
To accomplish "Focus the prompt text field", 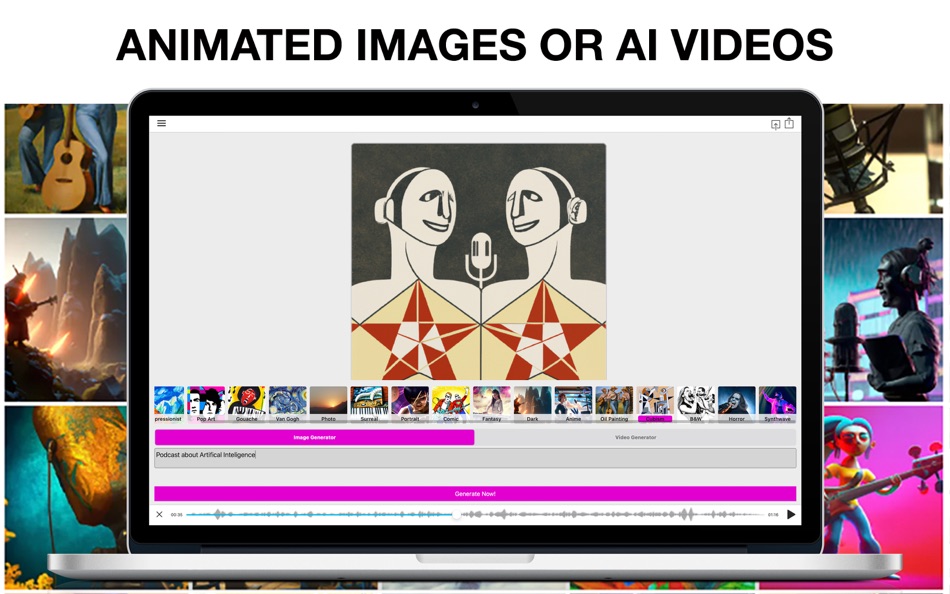I will pos(475,458).
